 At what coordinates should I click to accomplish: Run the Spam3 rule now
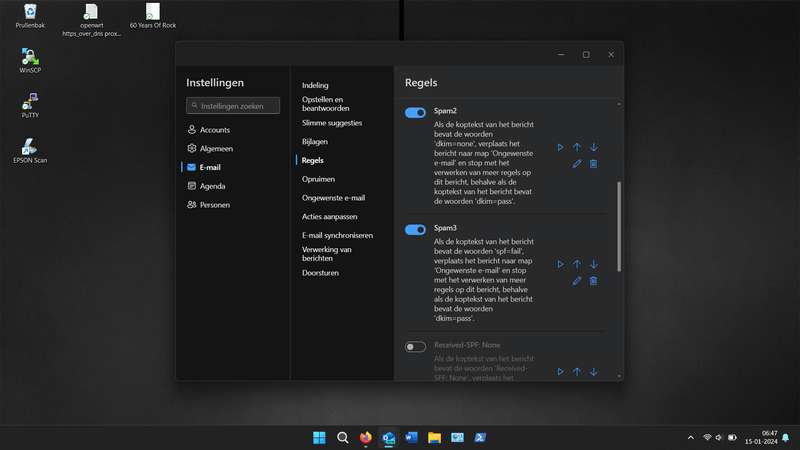[x=560, y=264]
